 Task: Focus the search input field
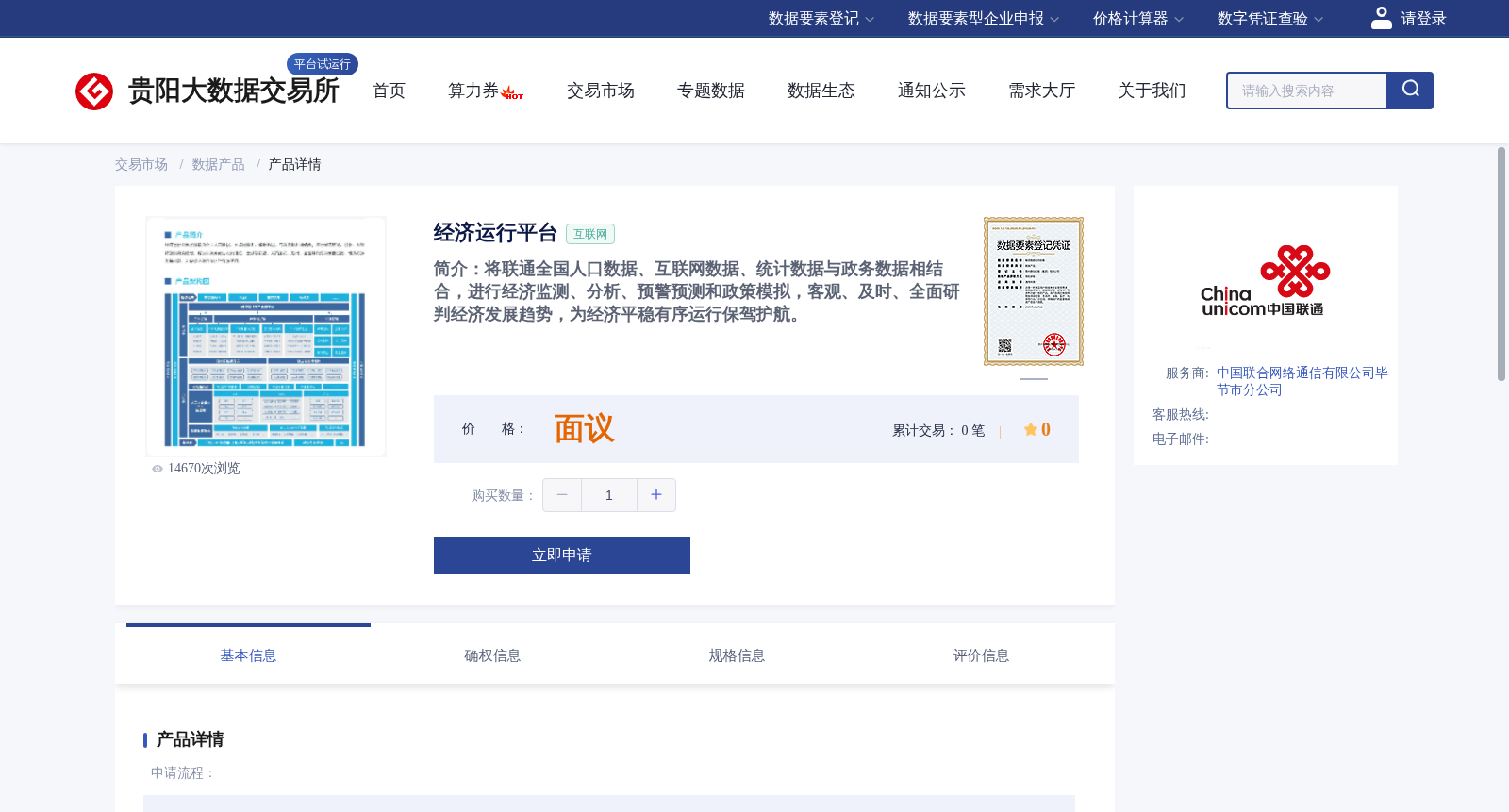tap(1307, 91)
